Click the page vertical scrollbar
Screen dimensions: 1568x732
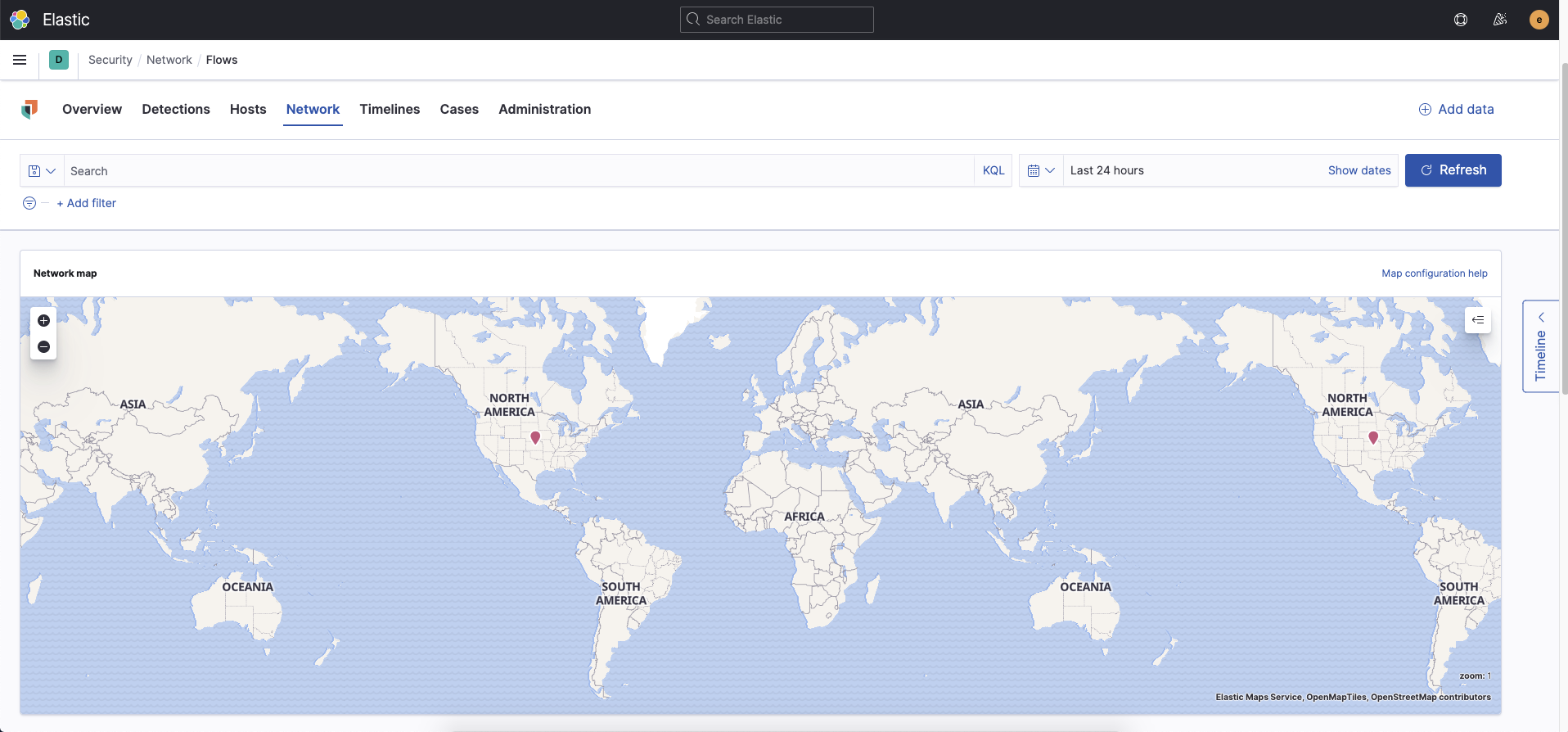coord(1564,229)
